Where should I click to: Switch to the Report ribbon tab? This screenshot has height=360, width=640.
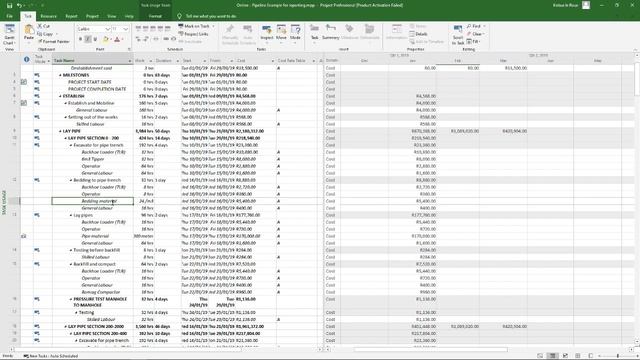click(x=71, y=16)
